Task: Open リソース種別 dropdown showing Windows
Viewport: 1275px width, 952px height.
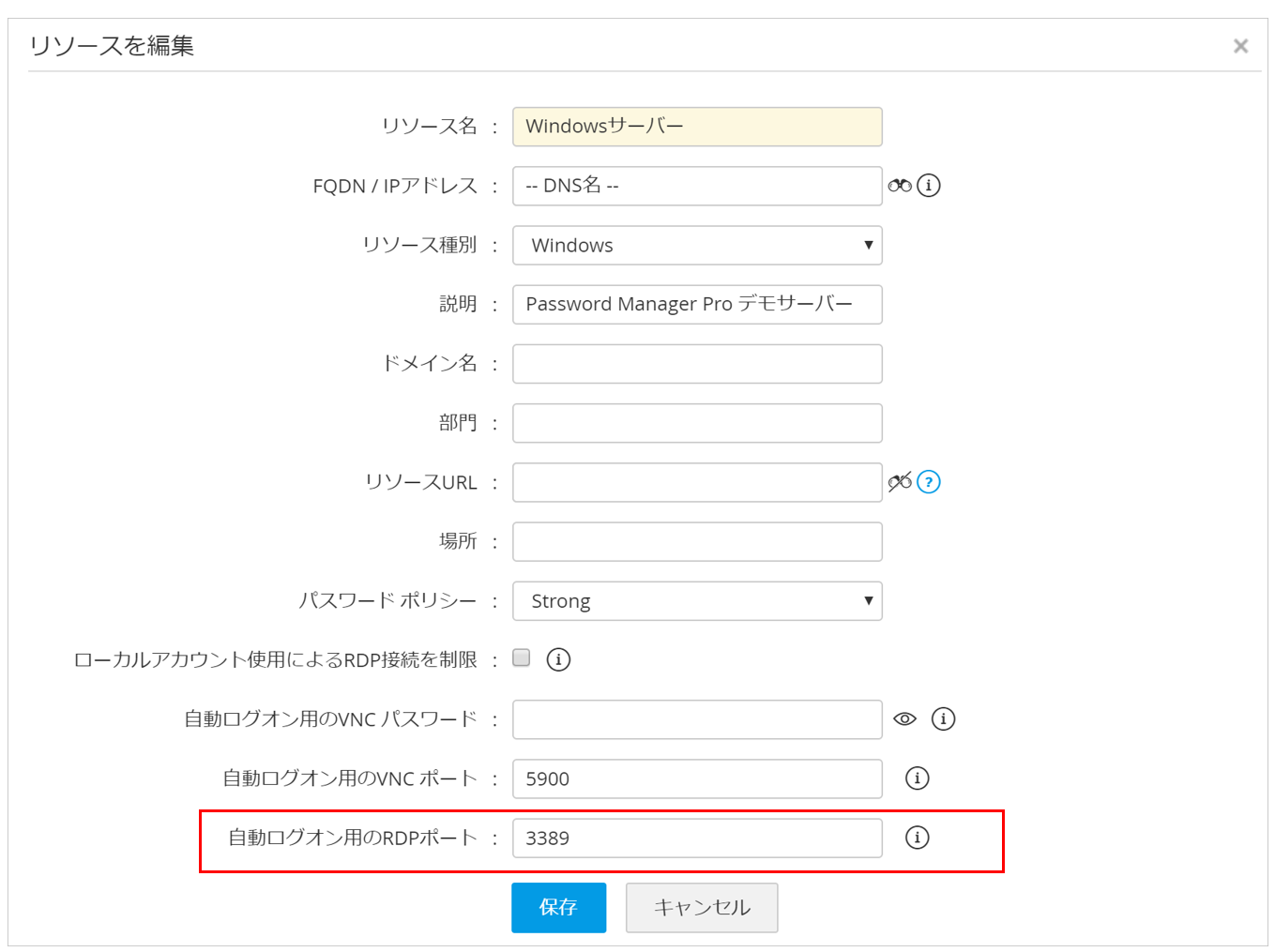Action: [697, 246]
